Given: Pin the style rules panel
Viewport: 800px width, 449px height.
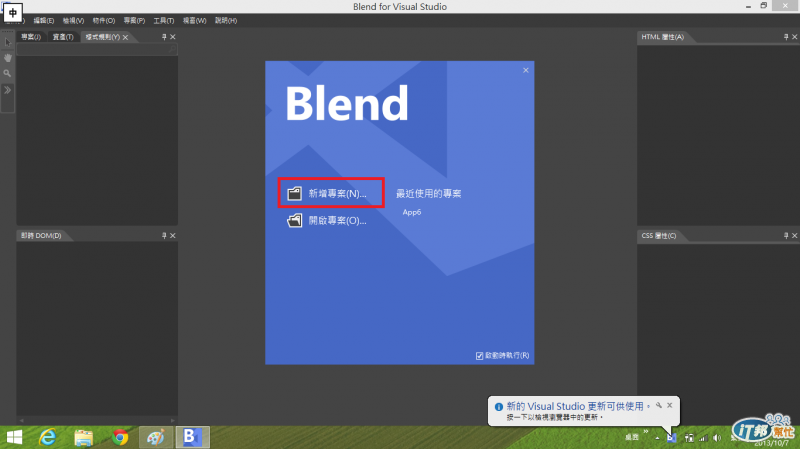Looking at the screenshot, I should pyautogui.click(x=164, y=37).
